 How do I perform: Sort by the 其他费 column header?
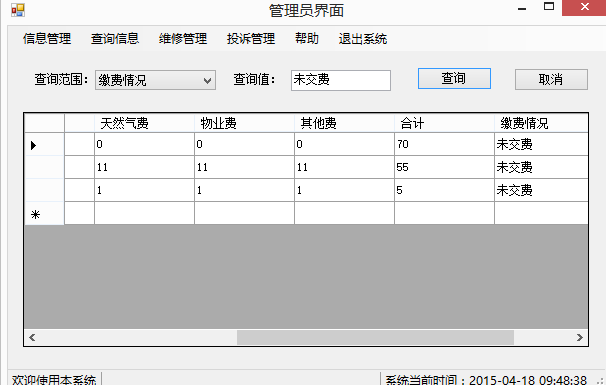coord(344,123)
